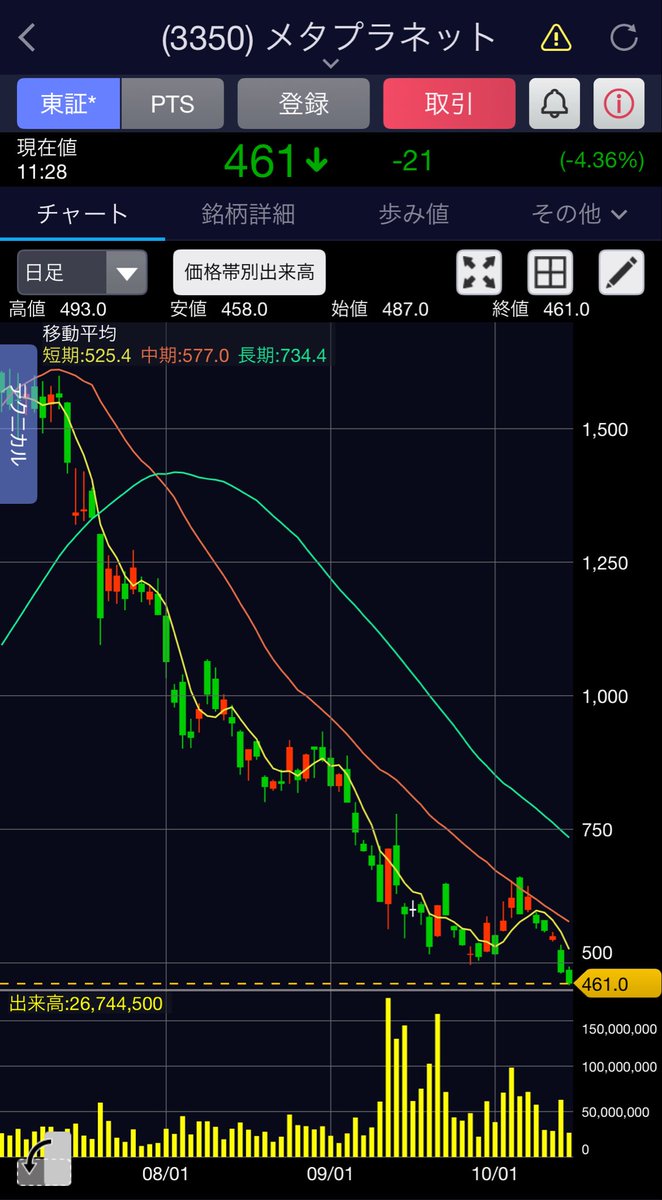Tap the 終値 461.0 value

541,309
